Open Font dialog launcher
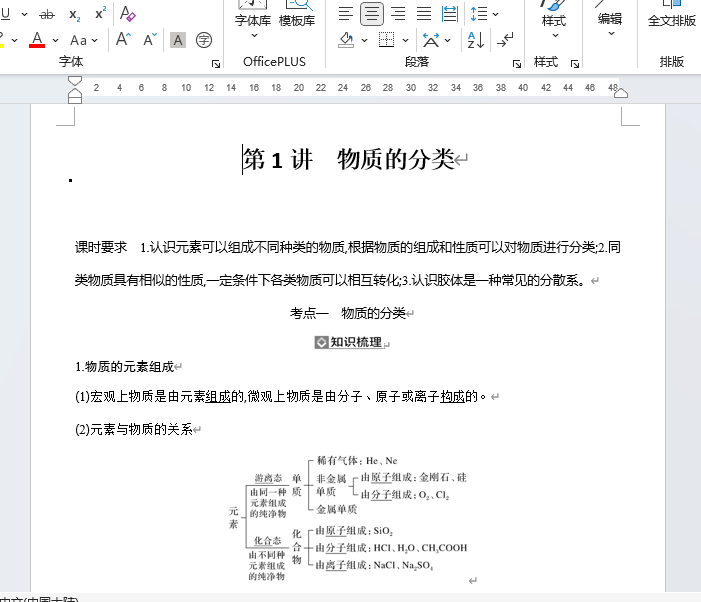701x602 pixels. [216, 64]
